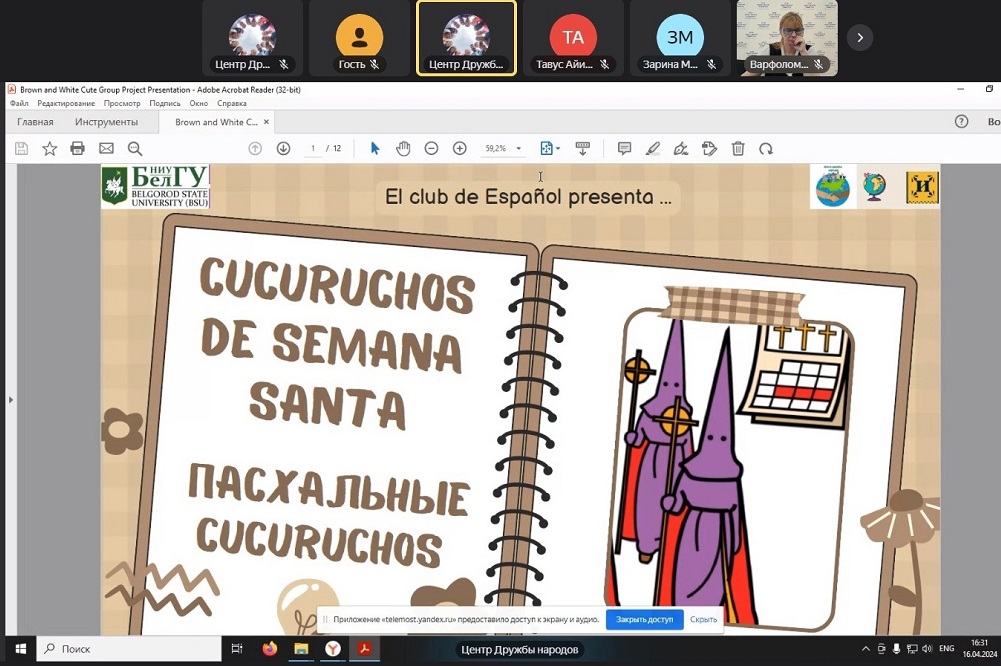
Task: Show more participants with right chevron
Action: pos(859,38)
